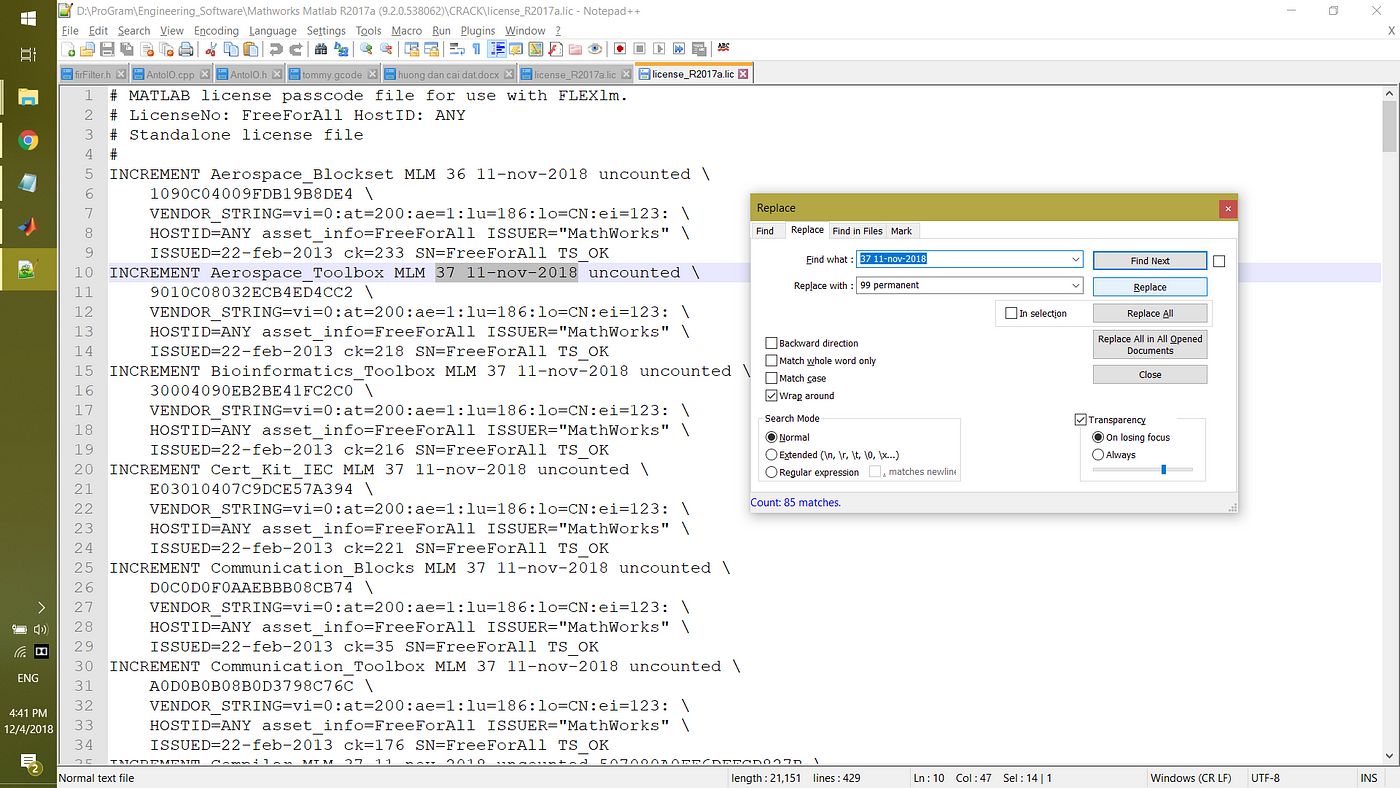This screenshot has width=1400, height=788.
Task: Open the Macro menu
Action: coord(407,31)
